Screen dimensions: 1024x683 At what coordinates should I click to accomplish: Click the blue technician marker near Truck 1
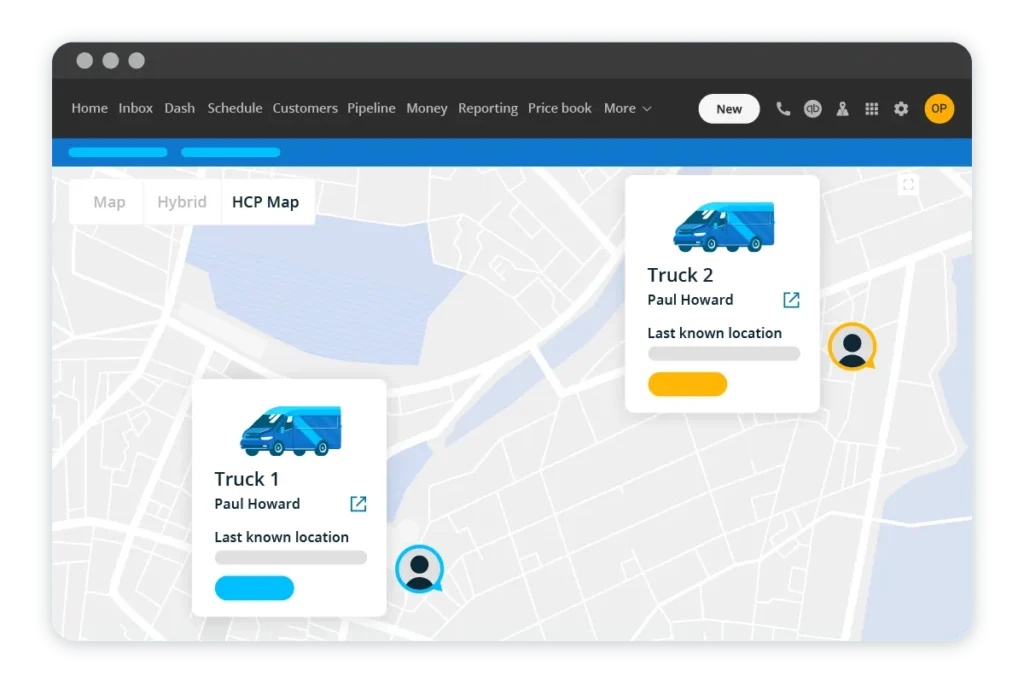[419, 566]
